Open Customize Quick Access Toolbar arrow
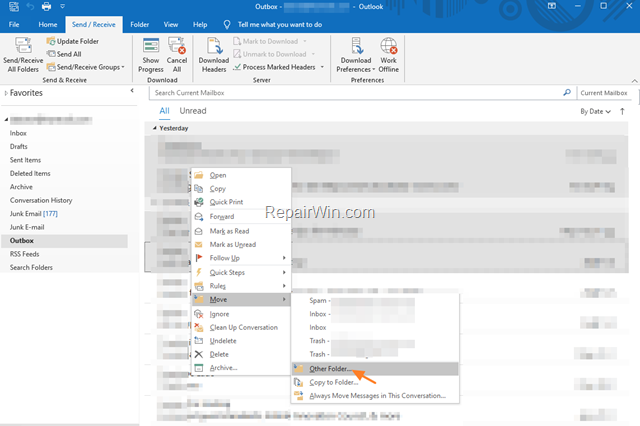Image resolution: width=640 pixels, height=426 pixels. [x=62, y=7]
